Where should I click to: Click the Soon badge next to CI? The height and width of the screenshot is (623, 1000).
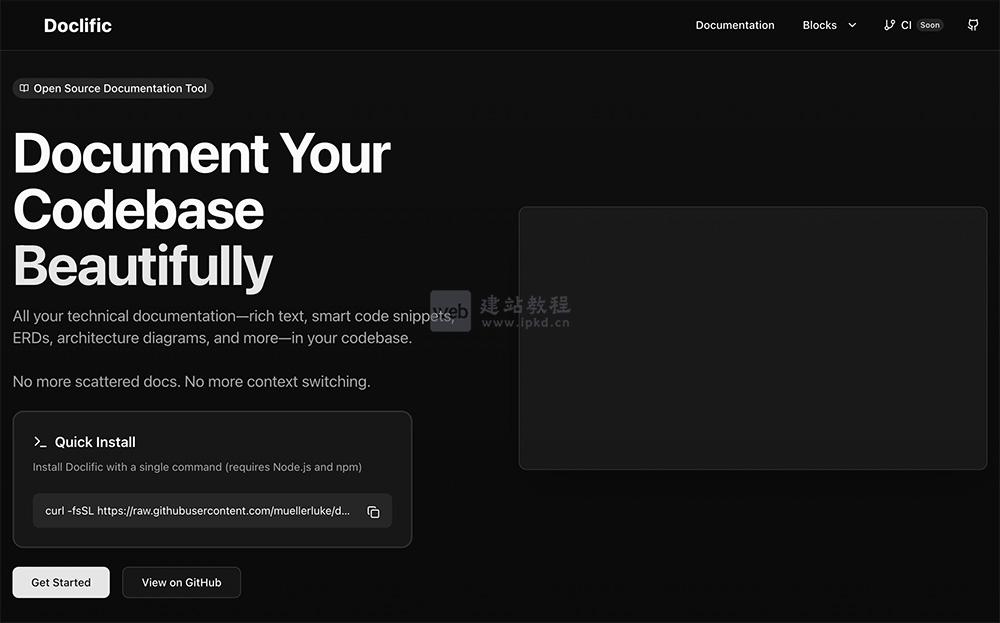(x=930, y=25)
